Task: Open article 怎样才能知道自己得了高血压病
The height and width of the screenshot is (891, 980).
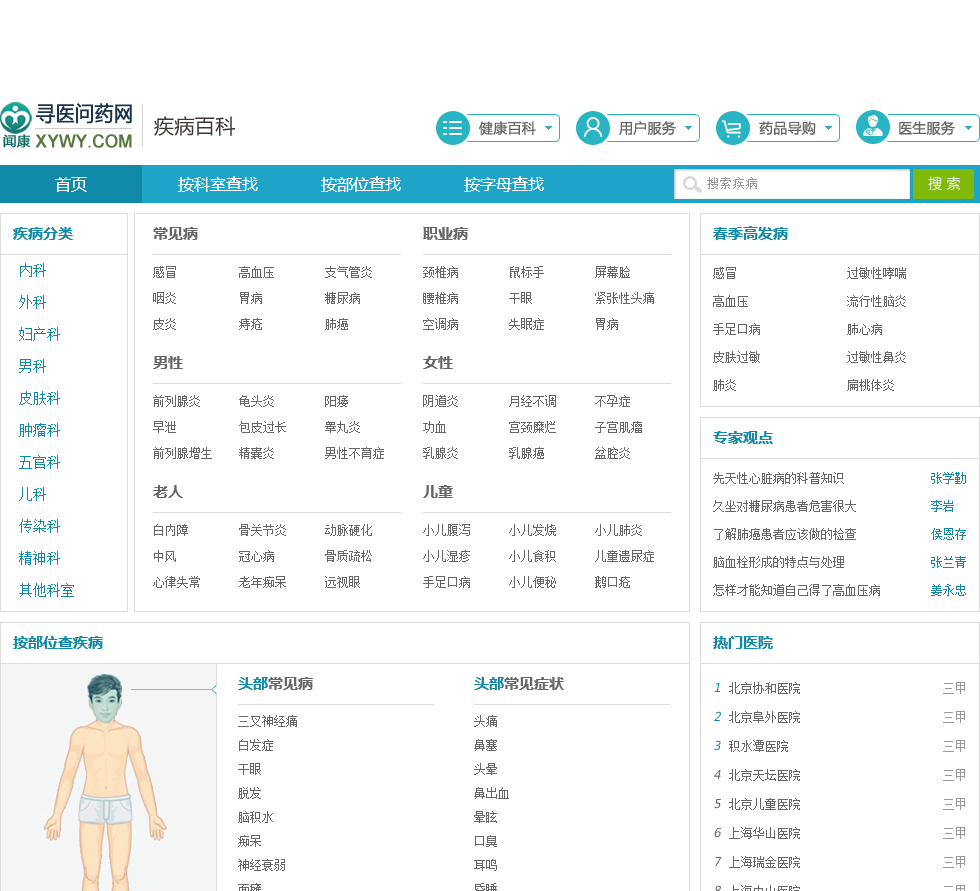Action: pos(797,590)
